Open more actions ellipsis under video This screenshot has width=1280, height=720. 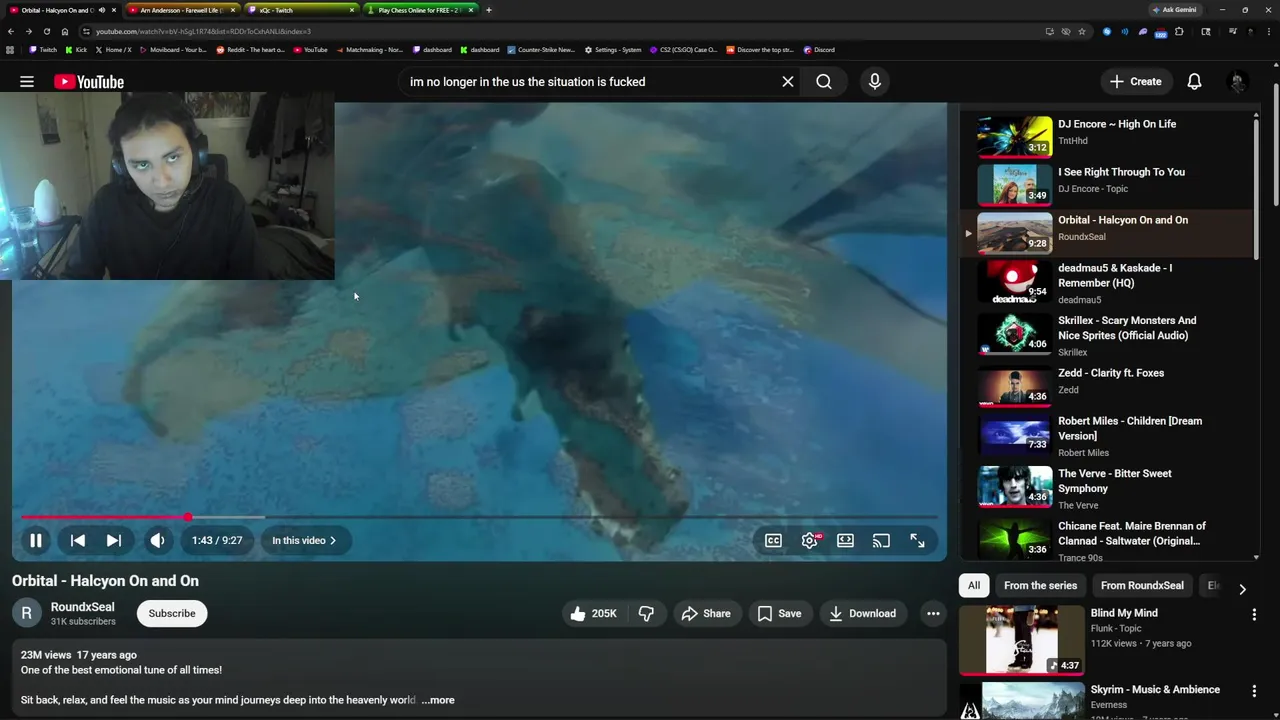[933, 613]
